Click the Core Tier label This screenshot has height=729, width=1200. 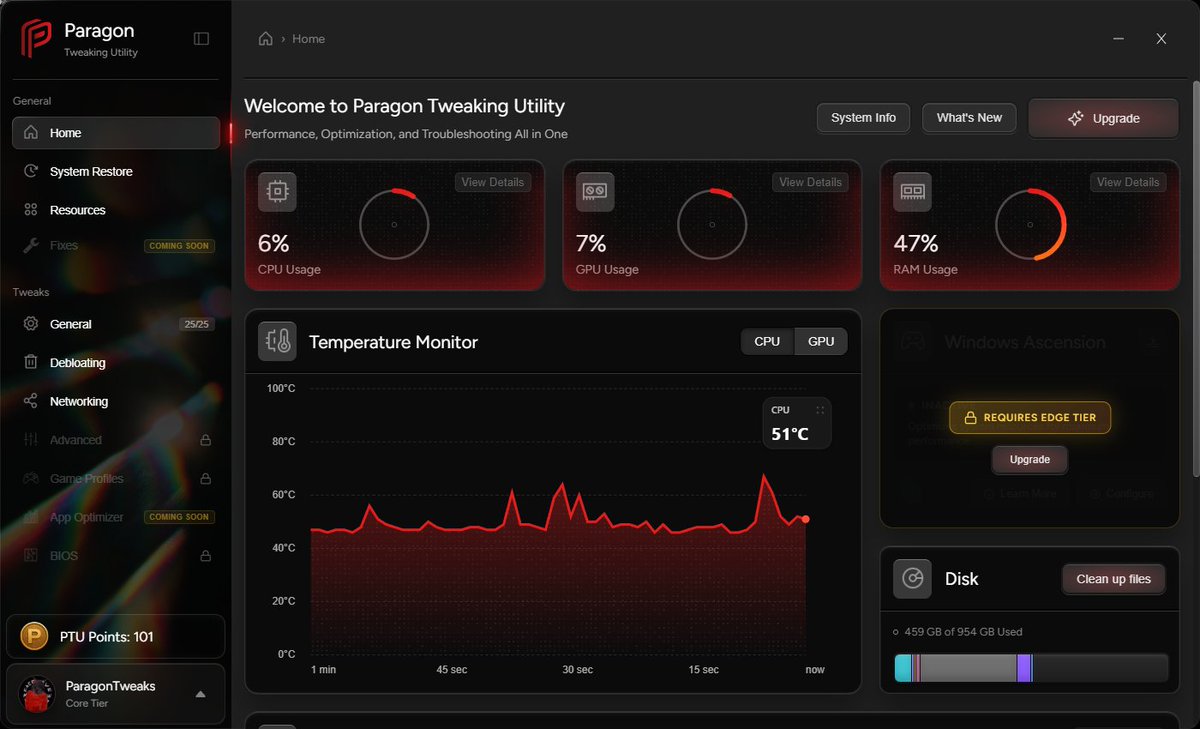(x=87, y=703)
